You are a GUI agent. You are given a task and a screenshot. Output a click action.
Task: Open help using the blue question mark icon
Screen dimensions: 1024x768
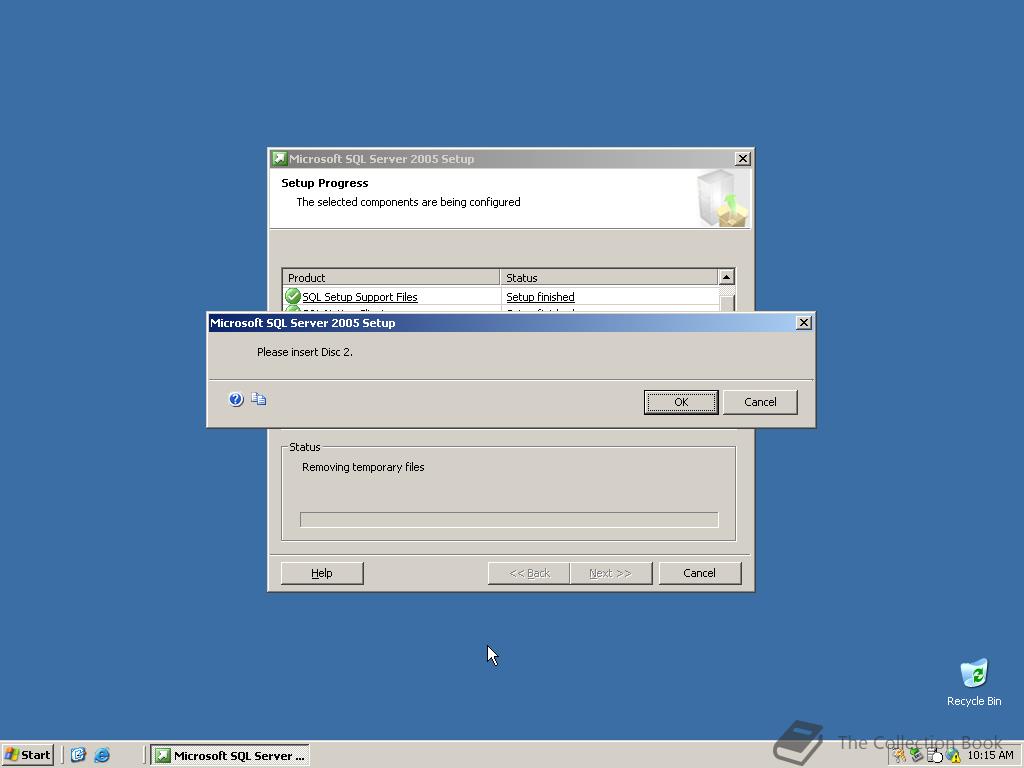[x=236, y=399]
